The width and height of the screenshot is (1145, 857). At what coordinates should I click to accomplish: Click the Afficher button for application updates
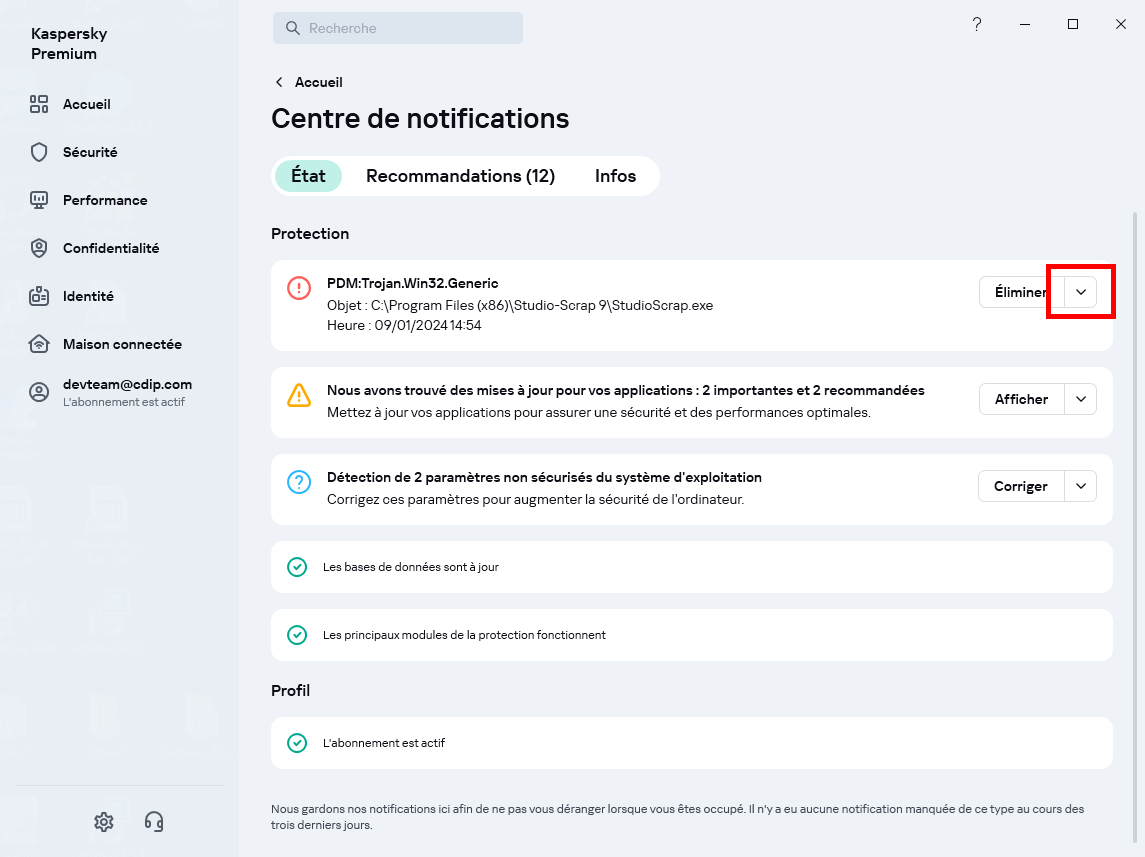coord(1021,399)
